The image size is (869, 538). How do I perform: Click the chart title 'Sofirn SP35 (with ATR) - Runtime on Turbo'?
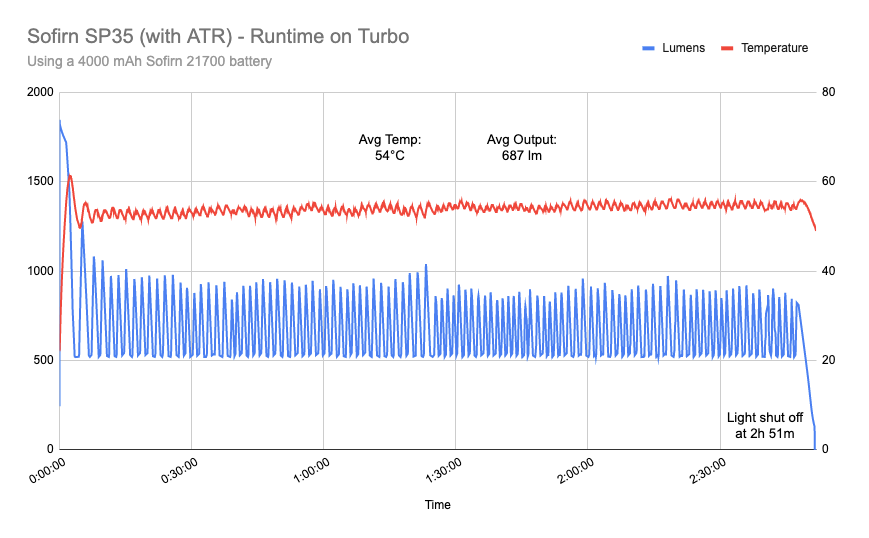click(218, 37)
